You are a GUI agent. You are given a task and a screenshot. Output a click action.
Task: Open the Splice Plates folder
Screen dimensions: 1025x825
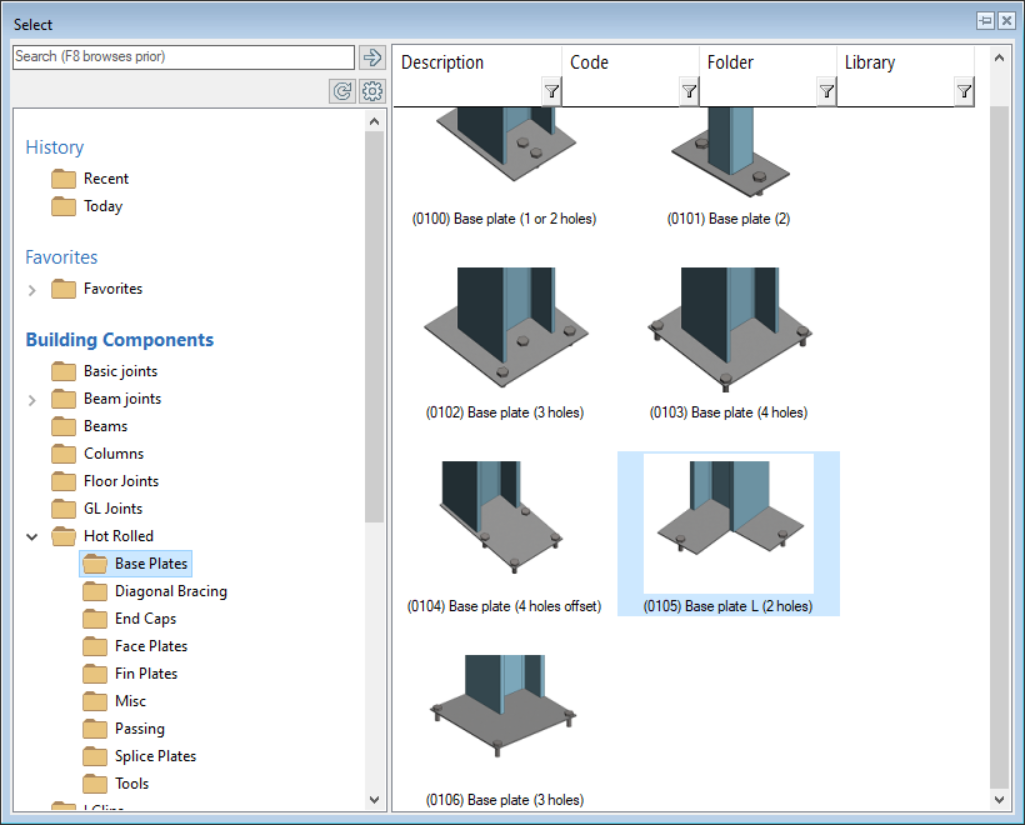click(155, 756)
